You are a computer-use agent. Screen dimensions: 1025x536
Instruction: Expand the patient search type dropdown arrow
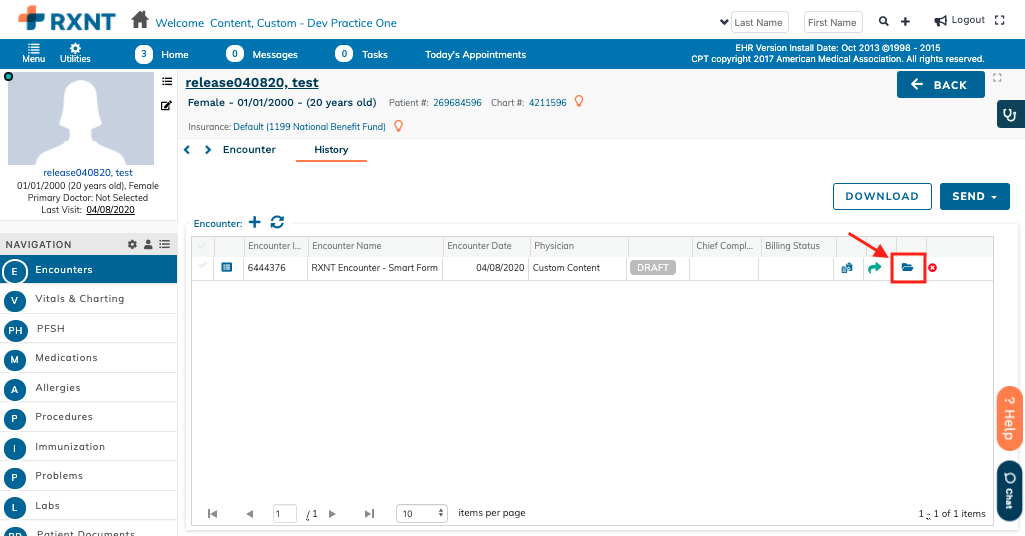(x=724, y=22)
